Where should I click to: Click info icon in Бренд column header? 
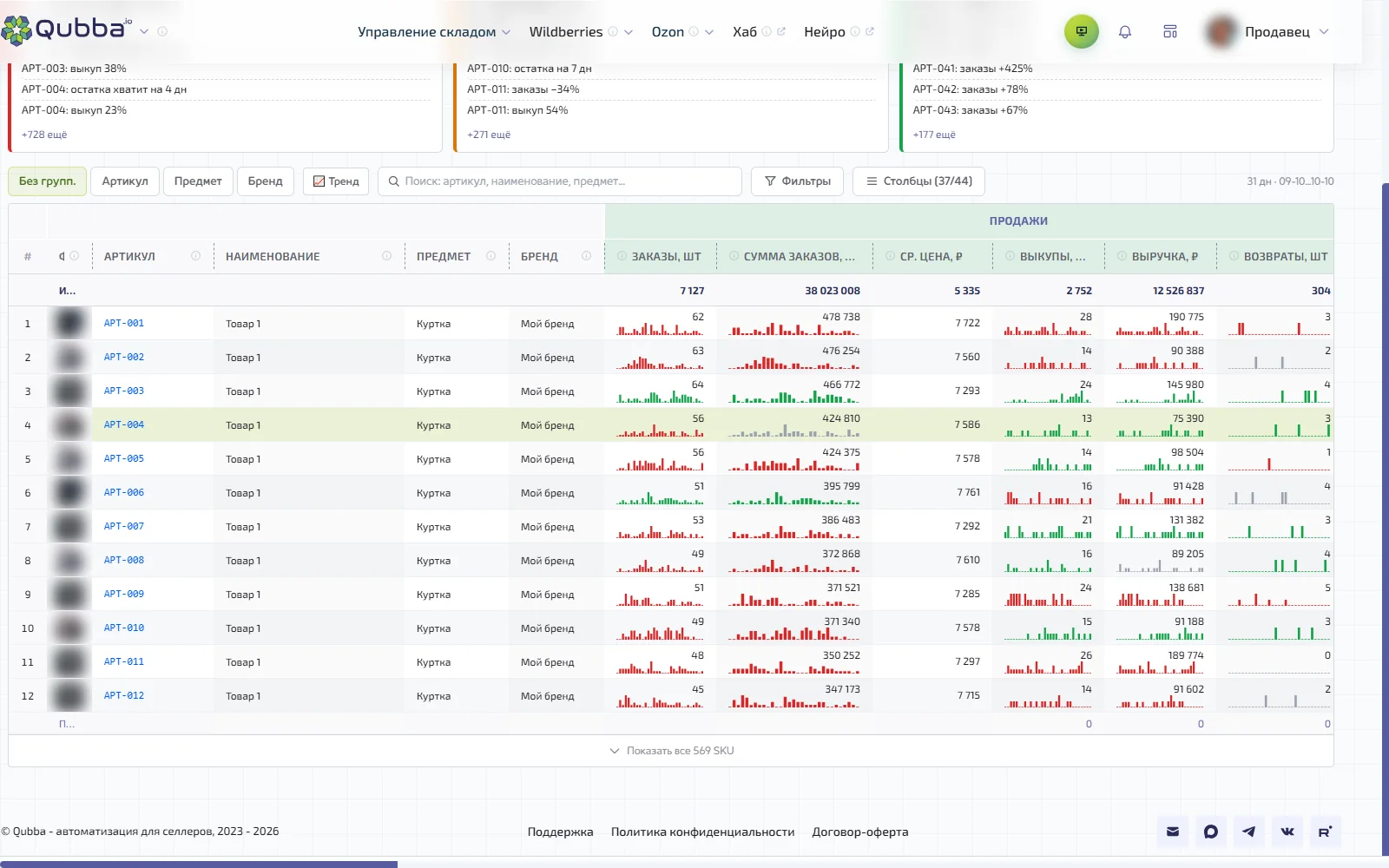(586, 256)
